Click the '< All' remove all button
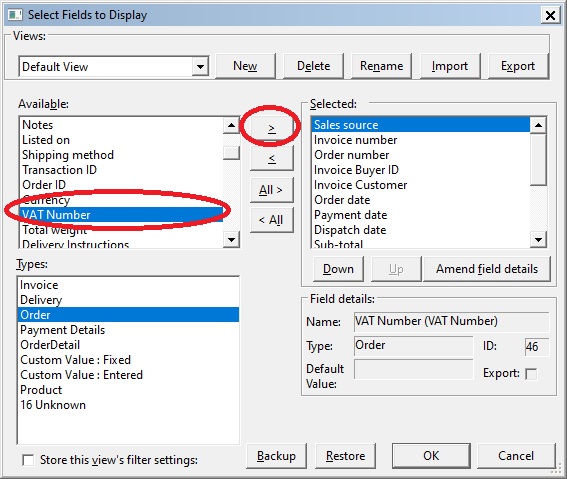Image resolution: width=567 pixels, height=479 pixels. (271, 220)
